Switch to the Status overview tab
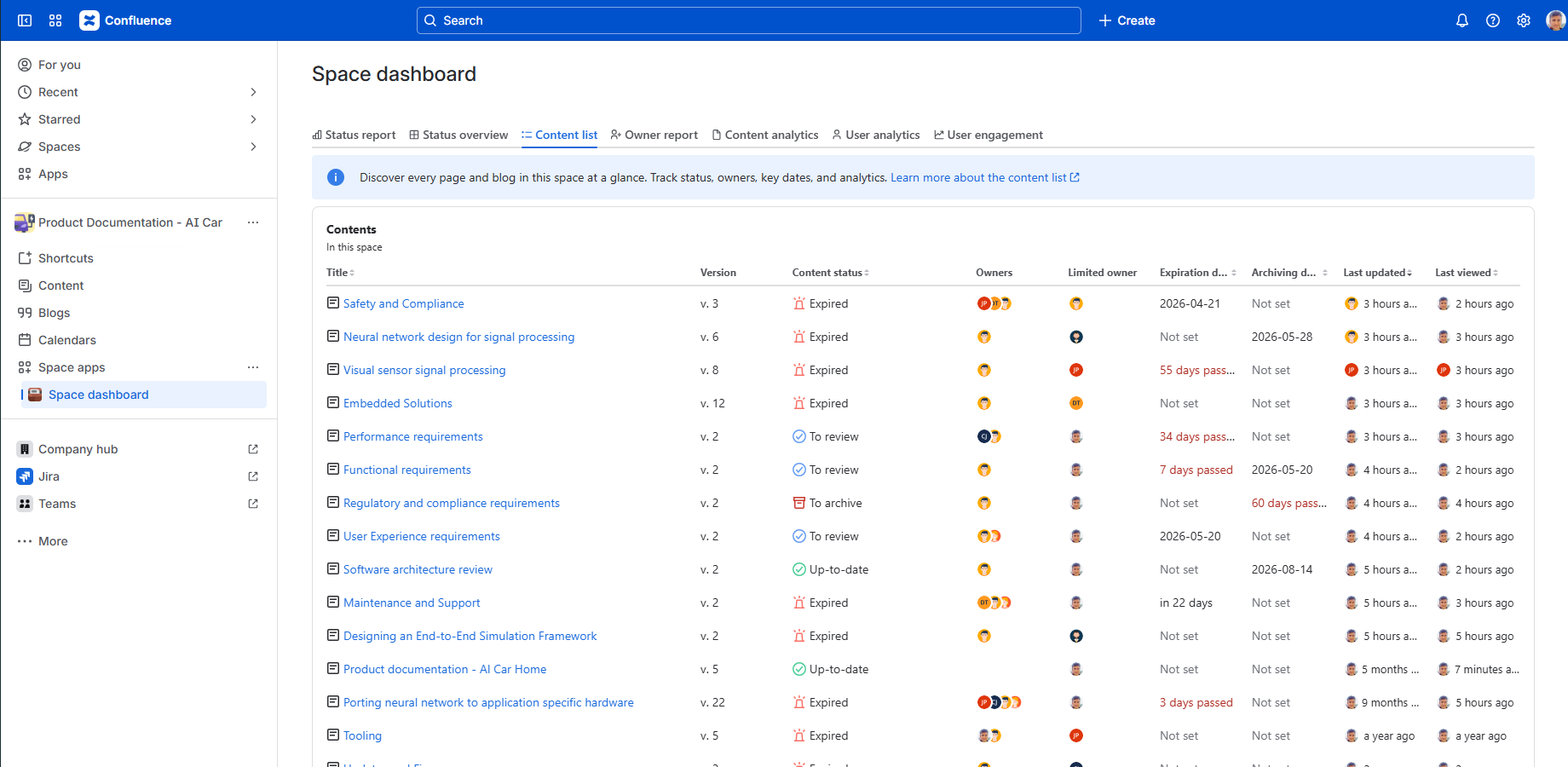 pos(458,135)
